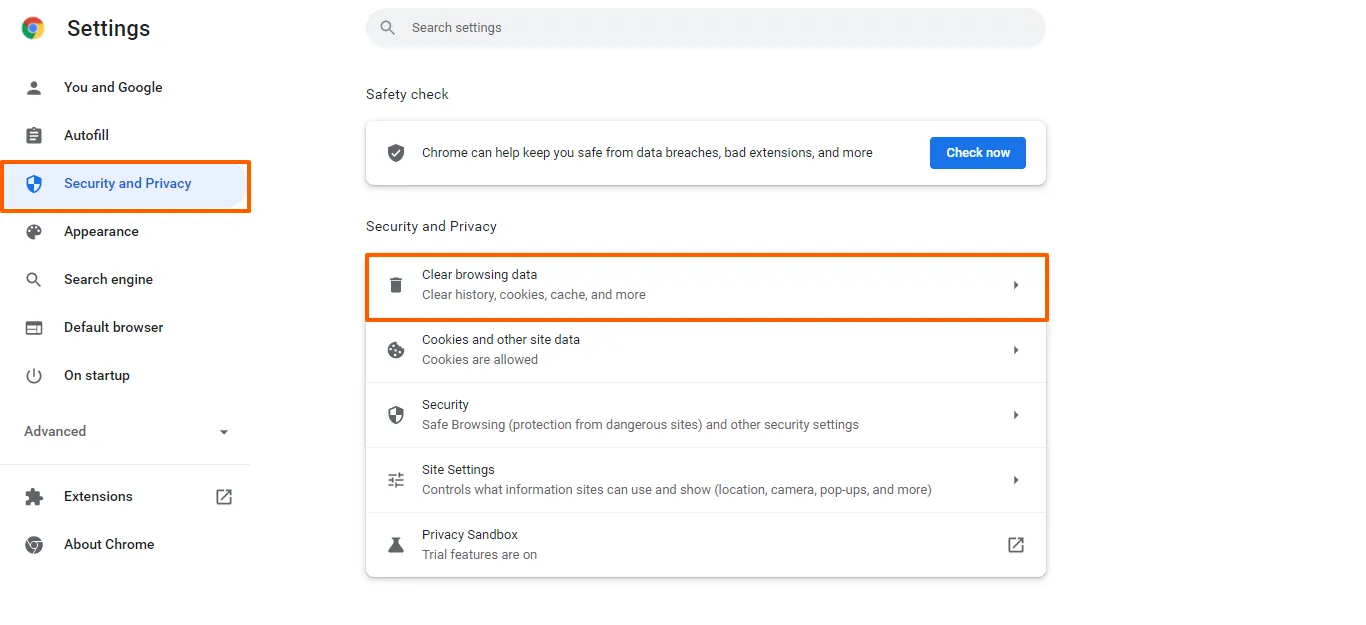Open the About Chrome page
1366x625 pixels.
125,545
